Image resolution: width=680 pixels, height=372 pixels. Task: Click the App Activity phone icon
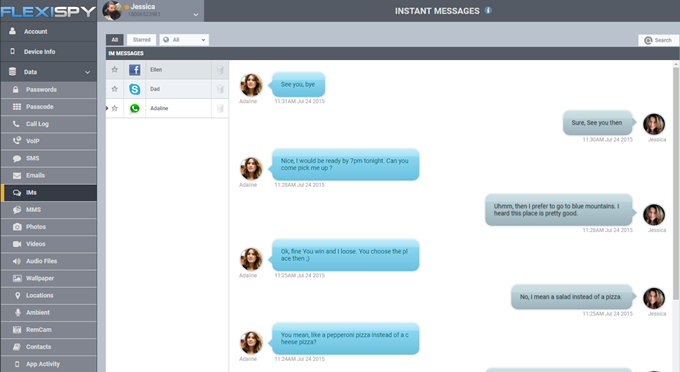(x=17, y=364)
